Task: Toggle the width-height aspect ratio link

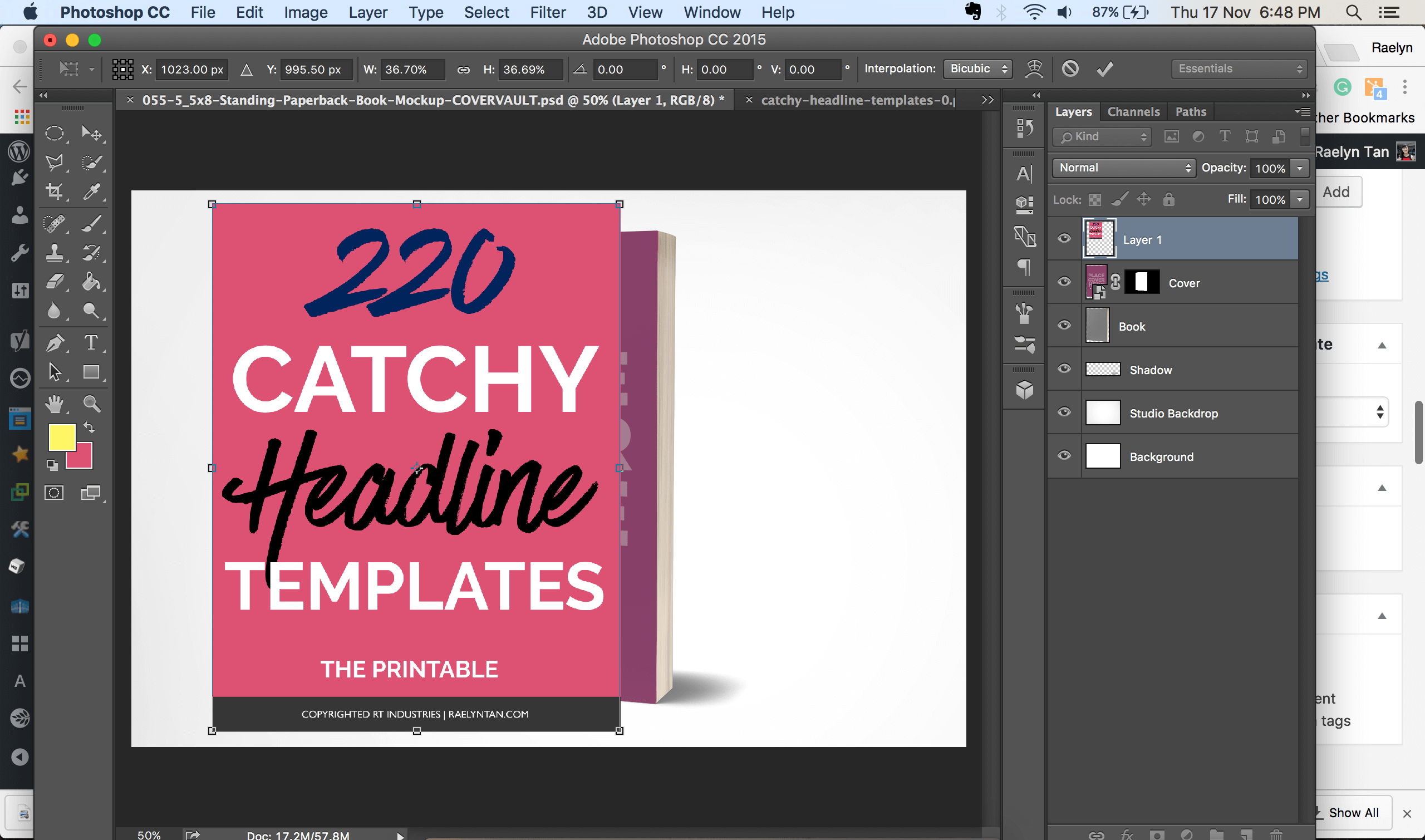Action: (463, 70)
